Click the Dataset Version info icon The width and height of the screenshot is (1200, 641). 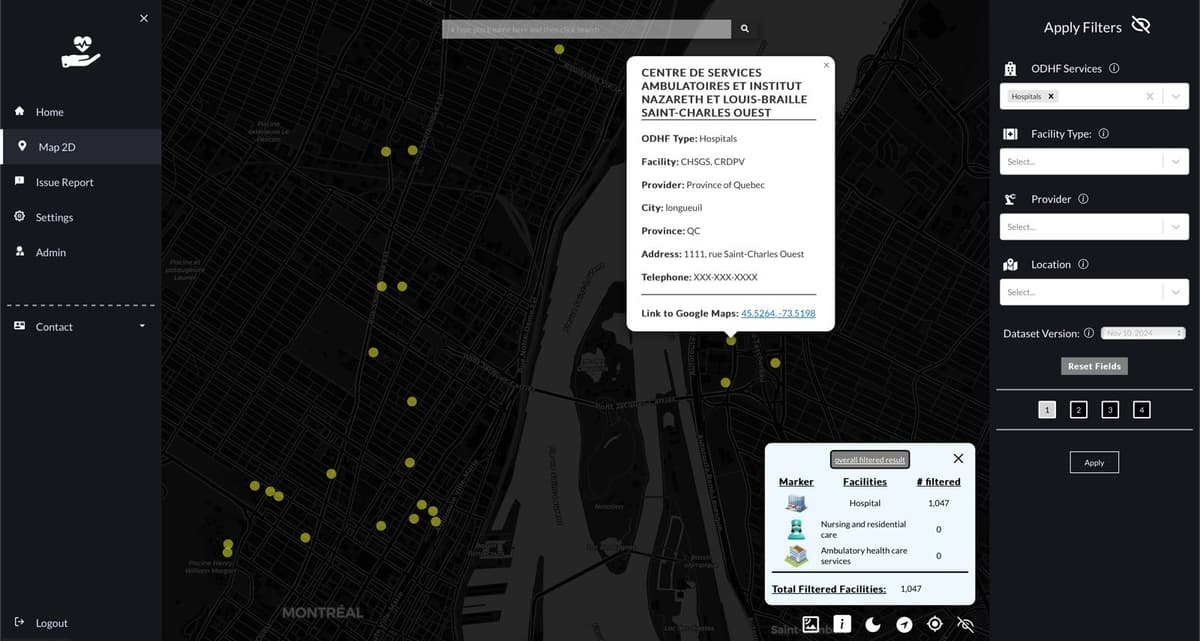click(1089, 333)
